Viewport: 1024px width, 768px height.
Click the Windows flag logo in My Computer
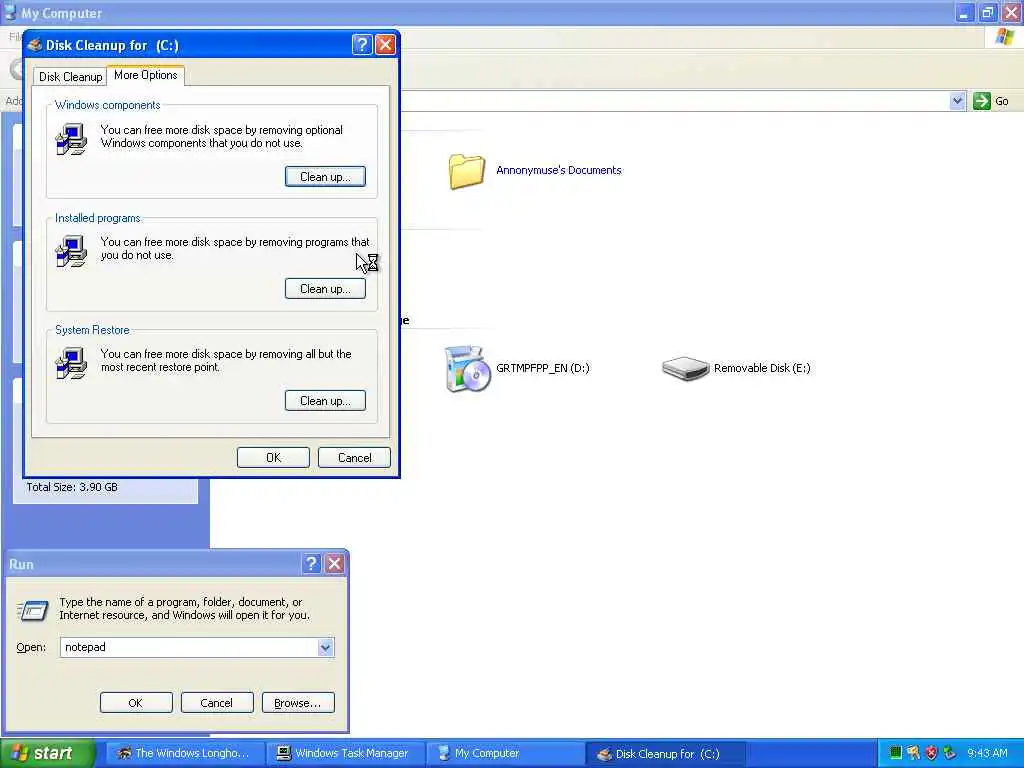1004,37
